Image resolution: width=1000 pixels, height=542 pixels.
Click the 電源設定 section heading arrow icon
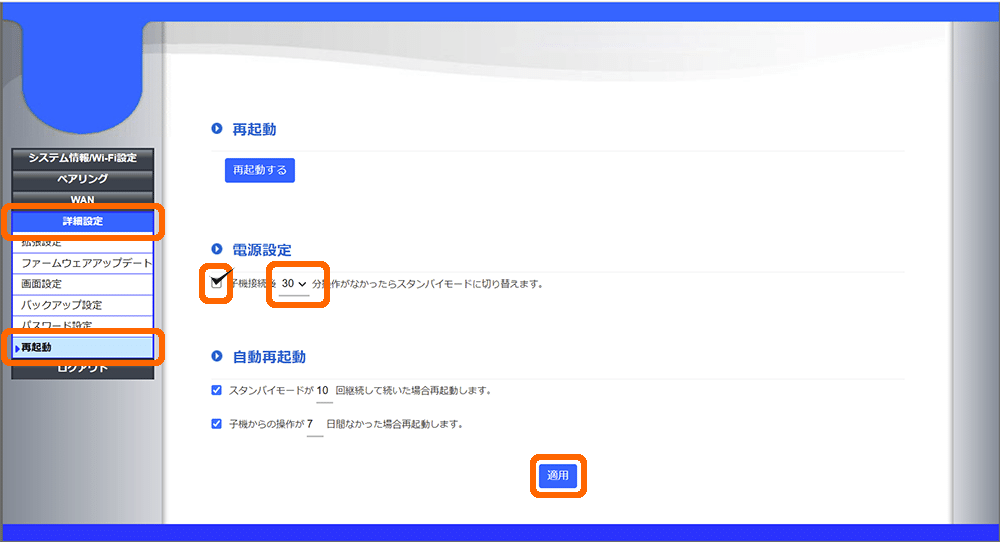[x=216, y=249]
